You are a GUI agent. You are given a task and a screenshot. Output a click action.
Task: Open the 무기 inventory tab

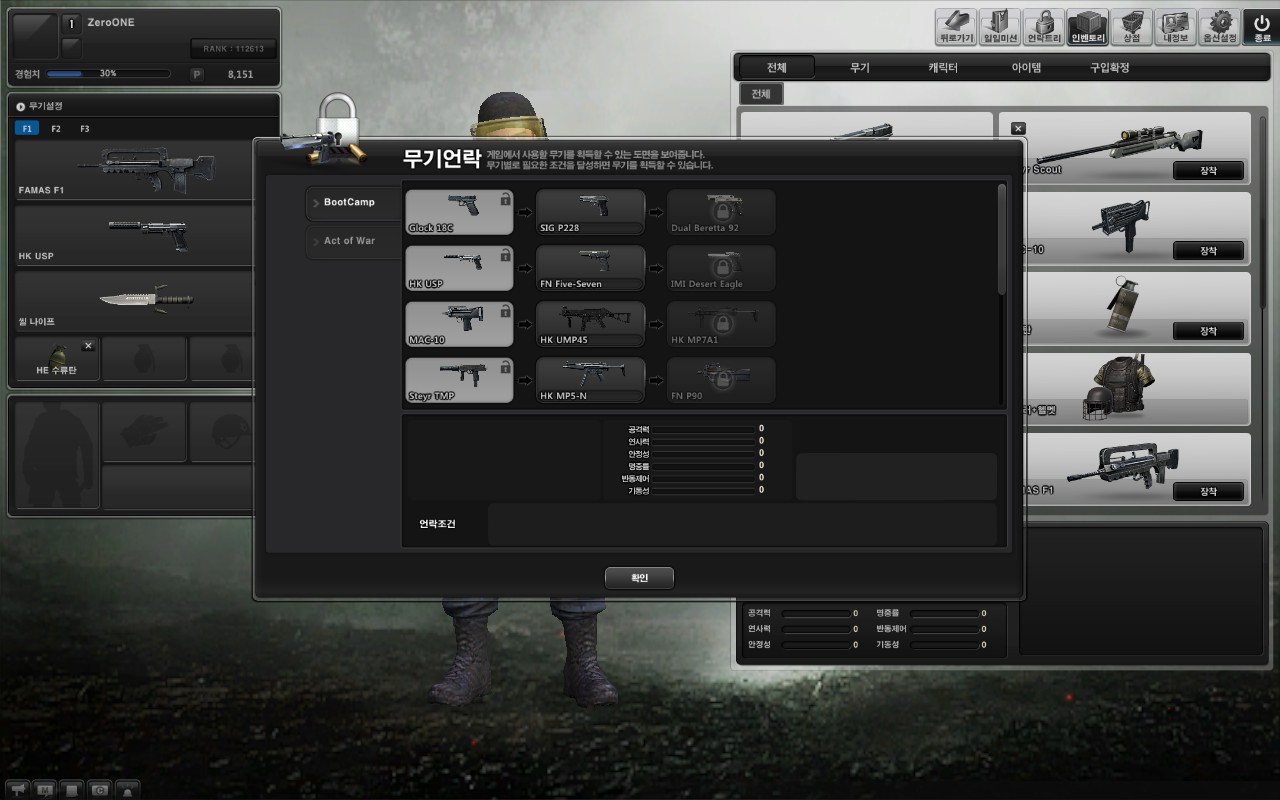(x=860, y=68)
